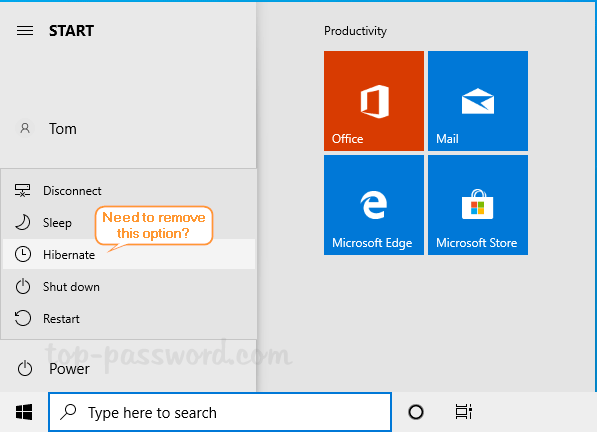597x432 pixels.
Task: Open the Windows Start button
Action: pos(24,412)
